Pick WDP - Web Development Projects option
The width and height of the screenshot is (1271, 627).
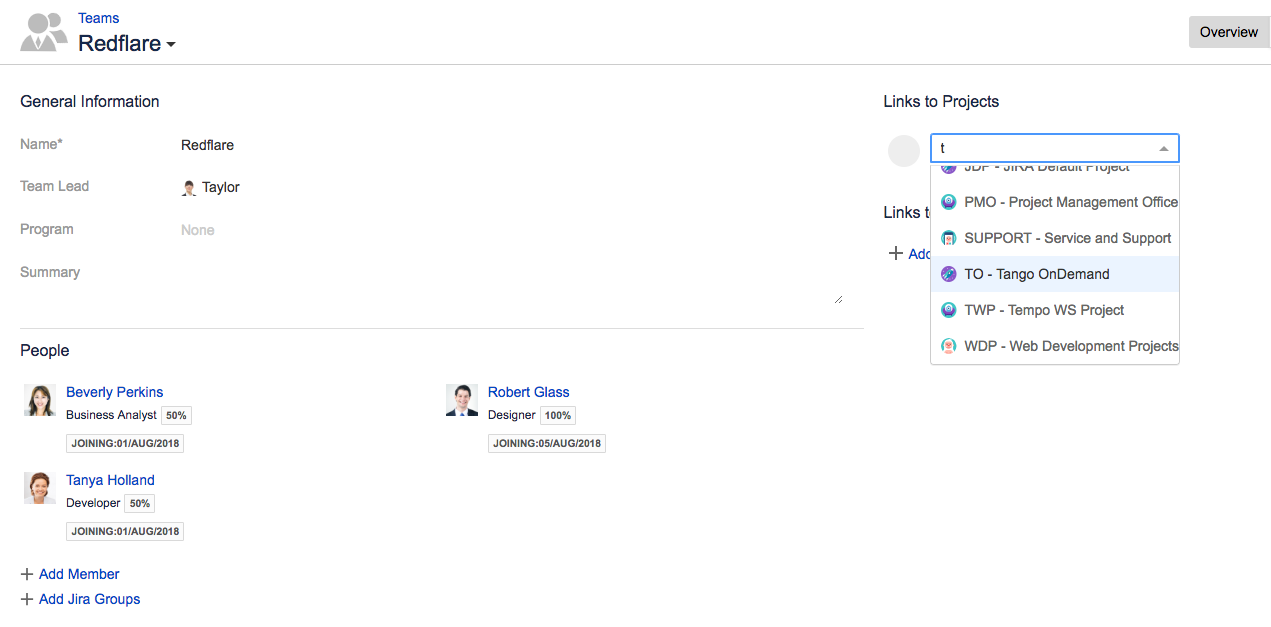1071,346
